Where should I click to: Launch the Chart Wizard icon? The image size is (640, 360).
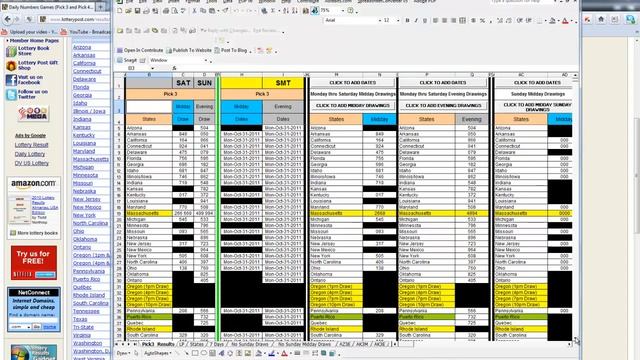pos(305,11)
